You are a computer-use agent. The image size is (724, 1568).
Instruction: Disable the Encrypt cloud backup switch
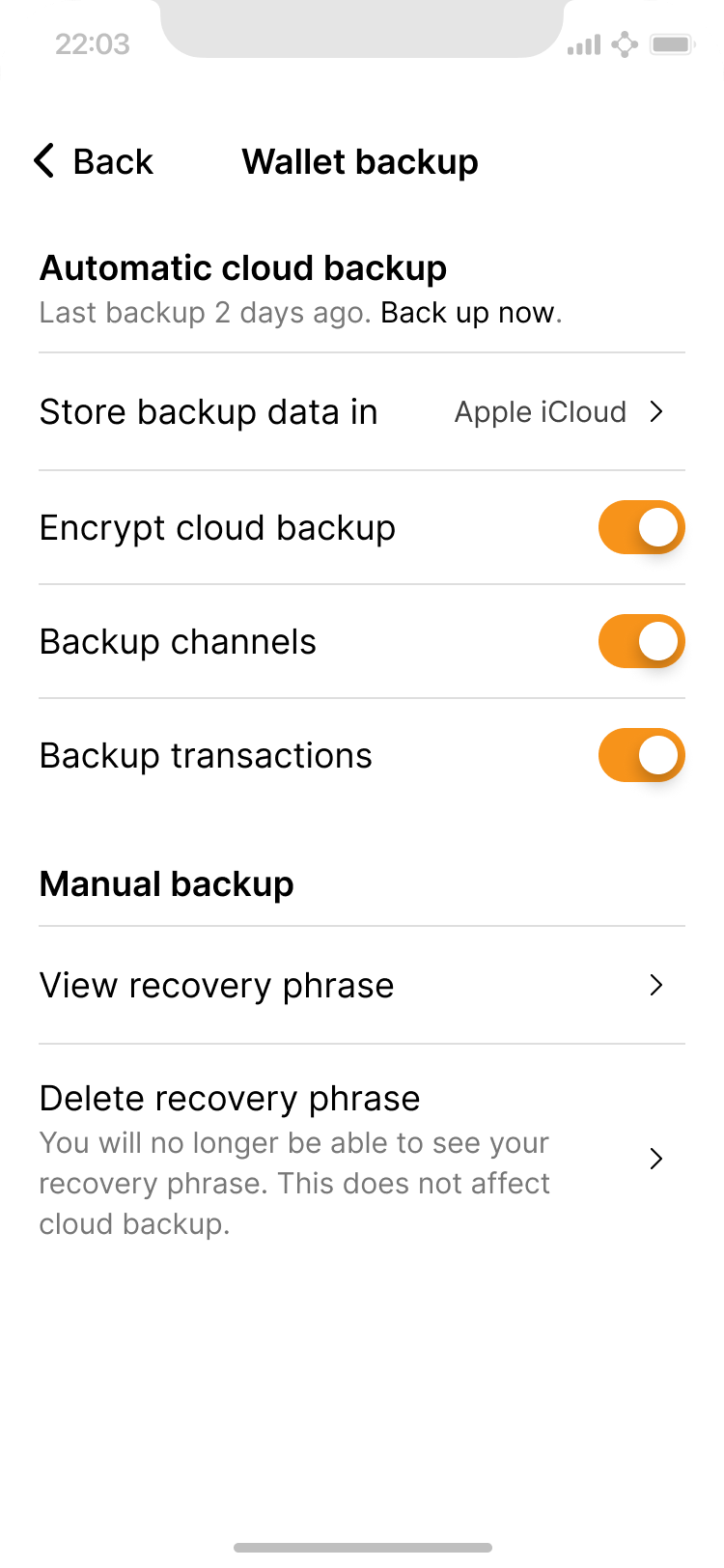641,528
